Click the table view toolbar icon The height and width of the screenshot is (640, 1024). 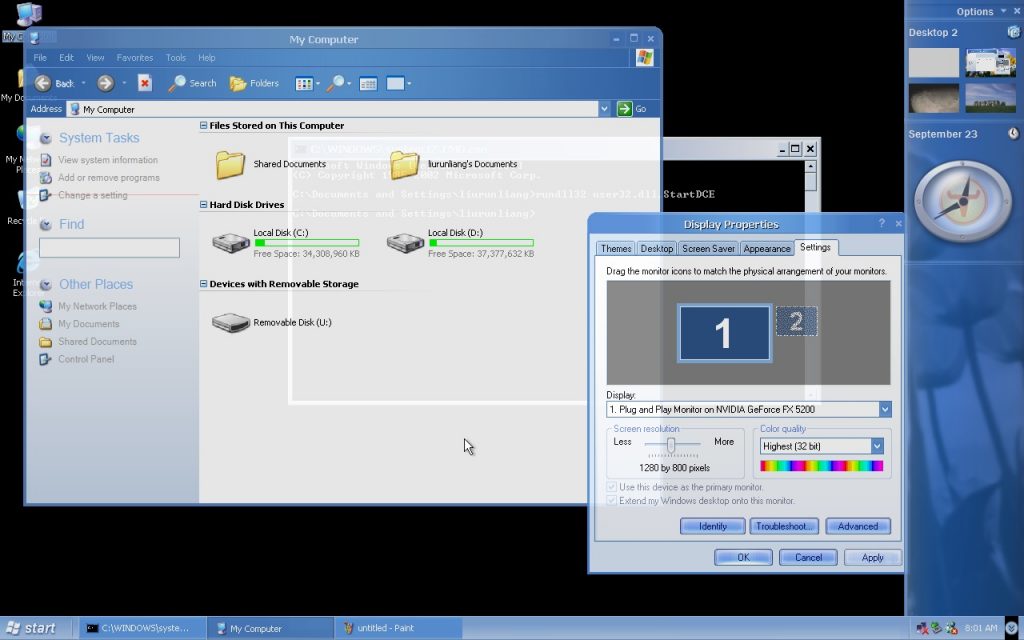click(x=368, y=84)
